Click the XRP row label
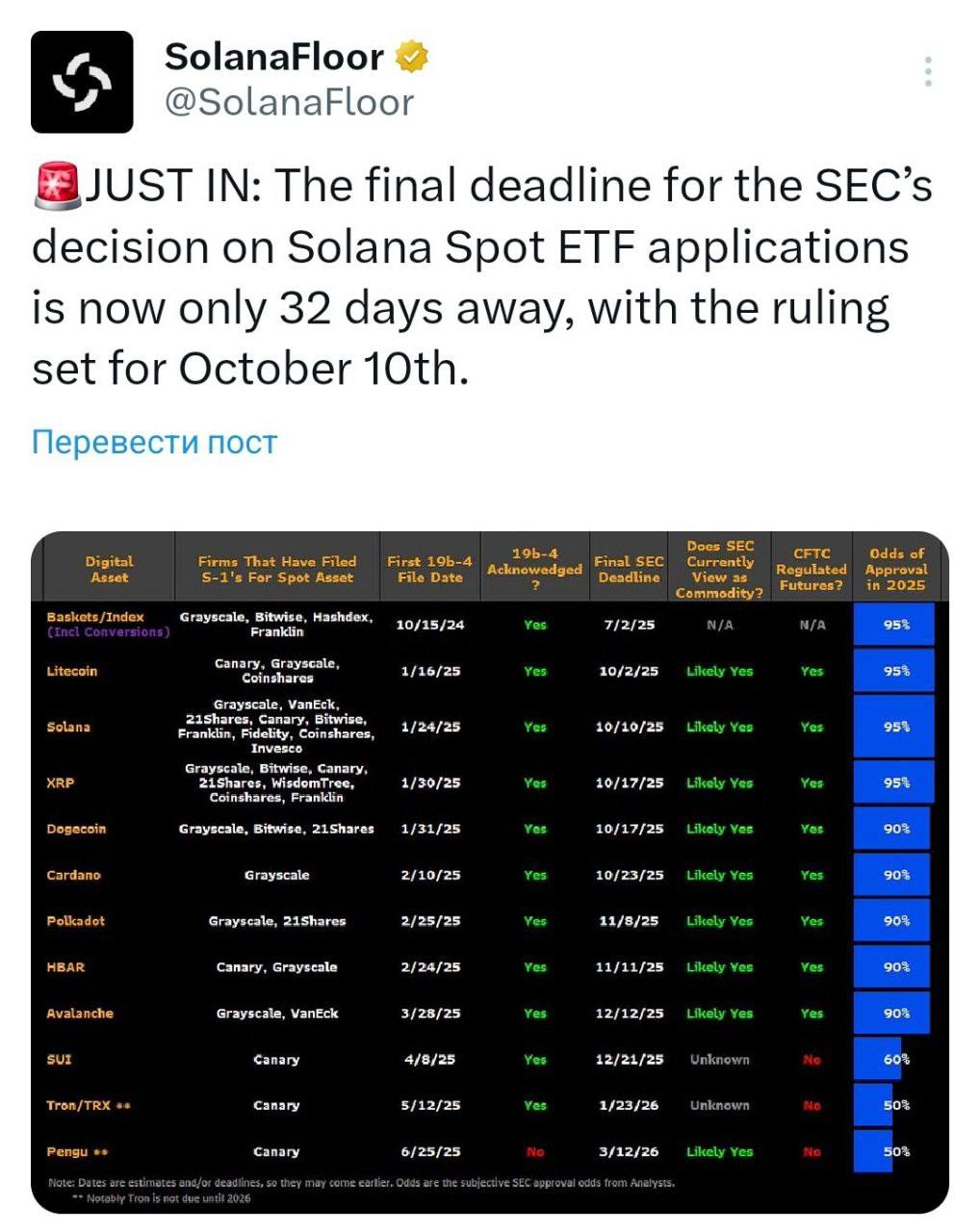Viewport: 979px width, 1232px height. point(60,783)
